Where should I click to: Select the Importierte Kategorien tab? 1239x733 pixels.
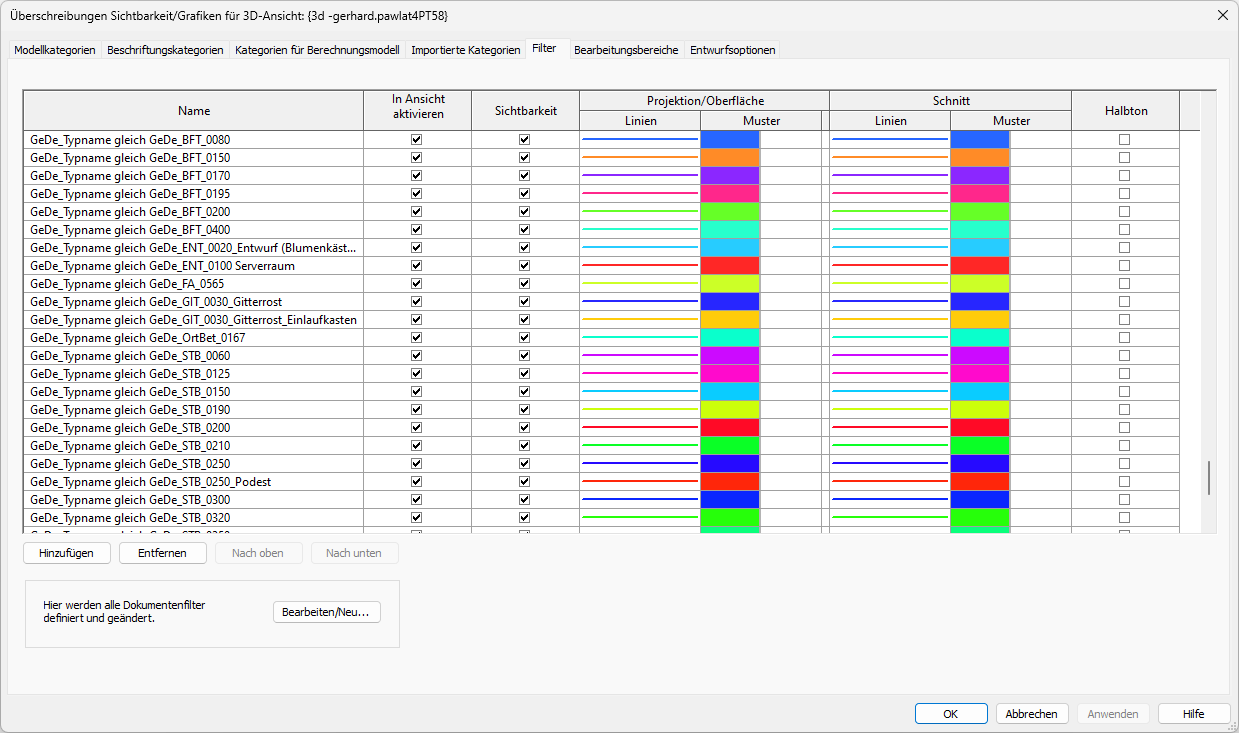point(463,49)
